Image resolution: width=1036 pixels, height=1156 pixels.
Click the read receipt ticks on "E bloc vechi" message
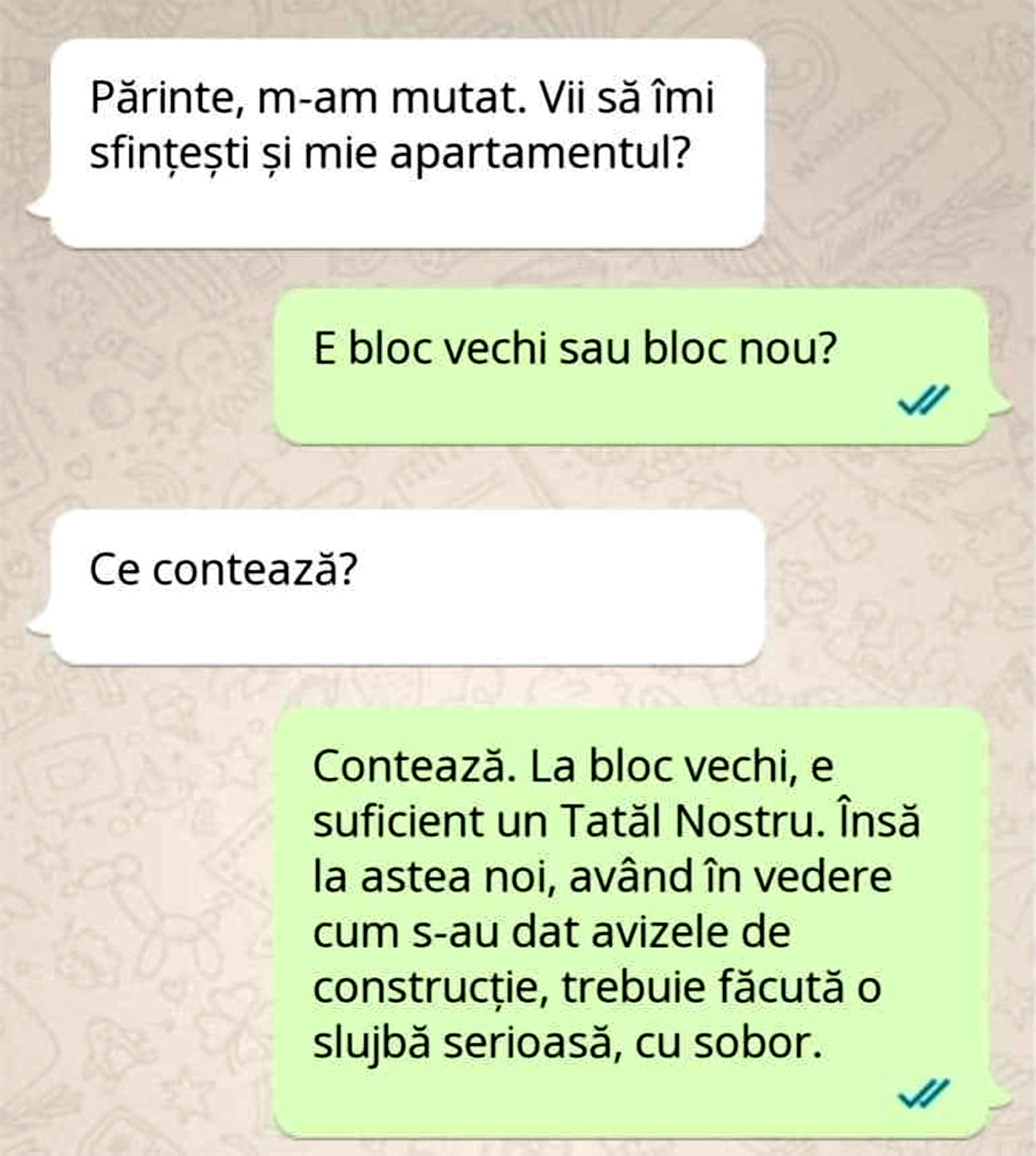coord(923,400)
